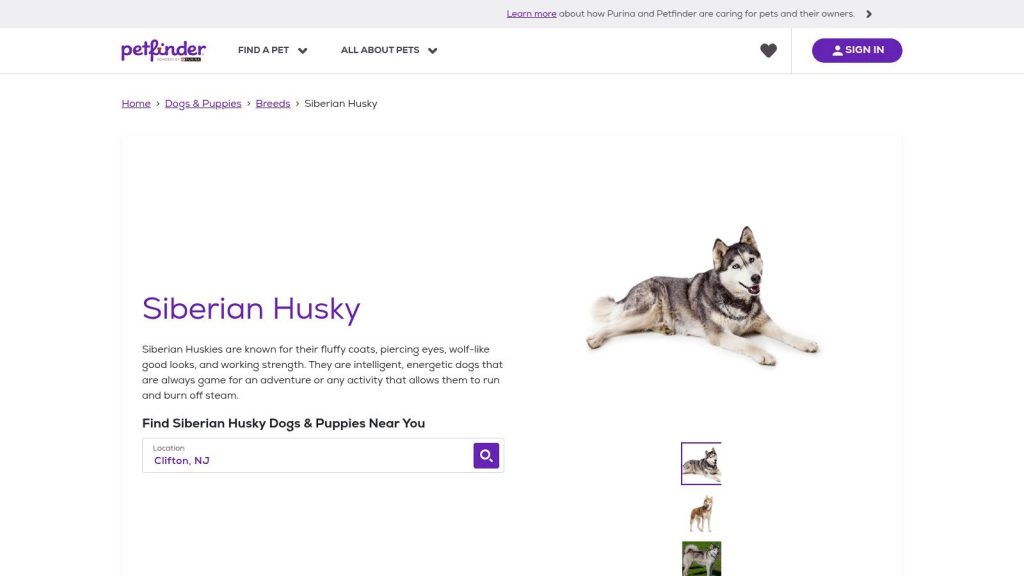Click the Petfinder logo
The height and width of the screenshot is (576, 1024).
(x=163, y=50)
